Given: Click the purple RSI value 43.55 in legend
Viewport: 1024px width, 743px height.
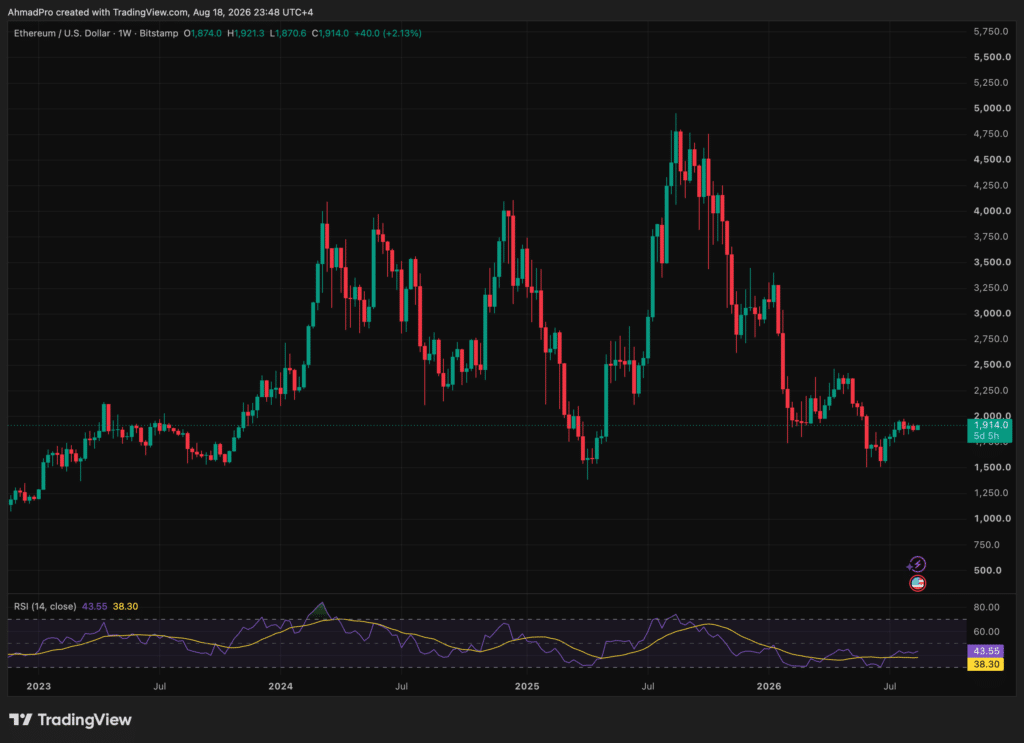Looking at the screenshot, I should coord(95,607).
